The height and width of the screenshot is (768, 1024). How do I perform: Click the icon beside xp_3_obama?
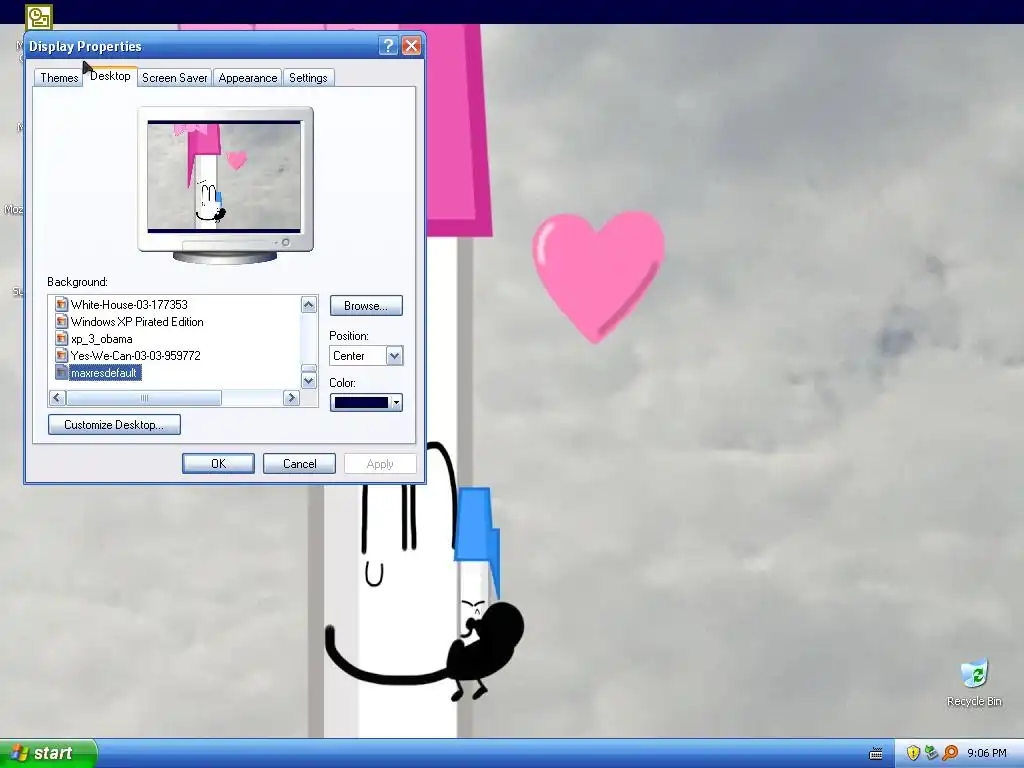point(61,338)
